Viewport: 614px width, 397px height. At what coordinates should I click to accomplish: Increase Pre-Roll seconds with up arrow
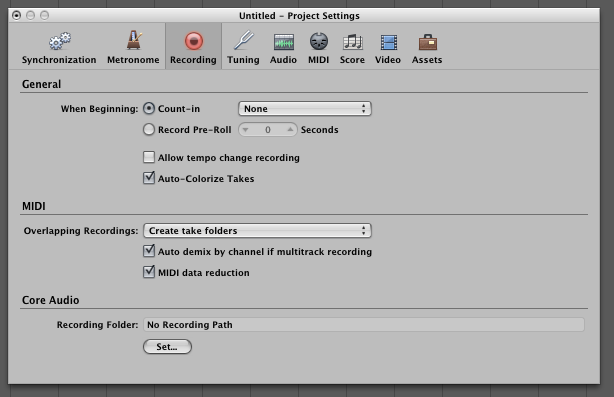290,130
